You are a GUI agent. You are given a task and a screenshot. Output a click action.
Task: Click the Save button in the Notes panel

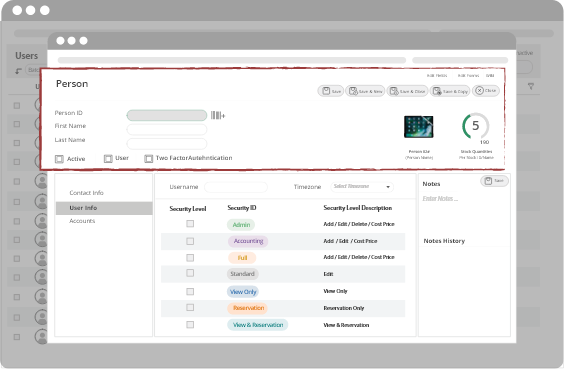coord(494,181)
